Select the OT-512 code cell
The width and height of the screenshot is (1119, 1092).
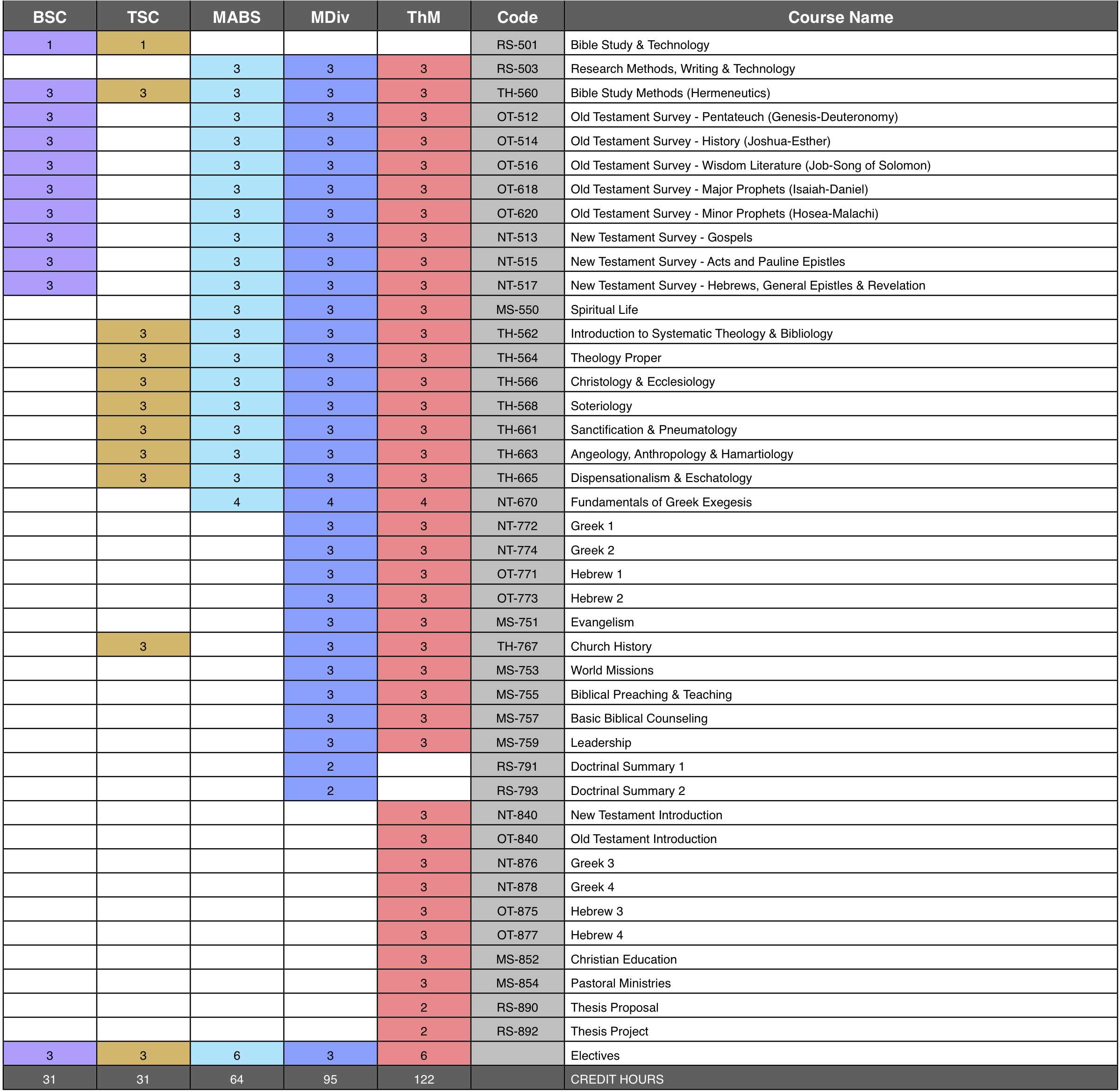coord(518,117)
